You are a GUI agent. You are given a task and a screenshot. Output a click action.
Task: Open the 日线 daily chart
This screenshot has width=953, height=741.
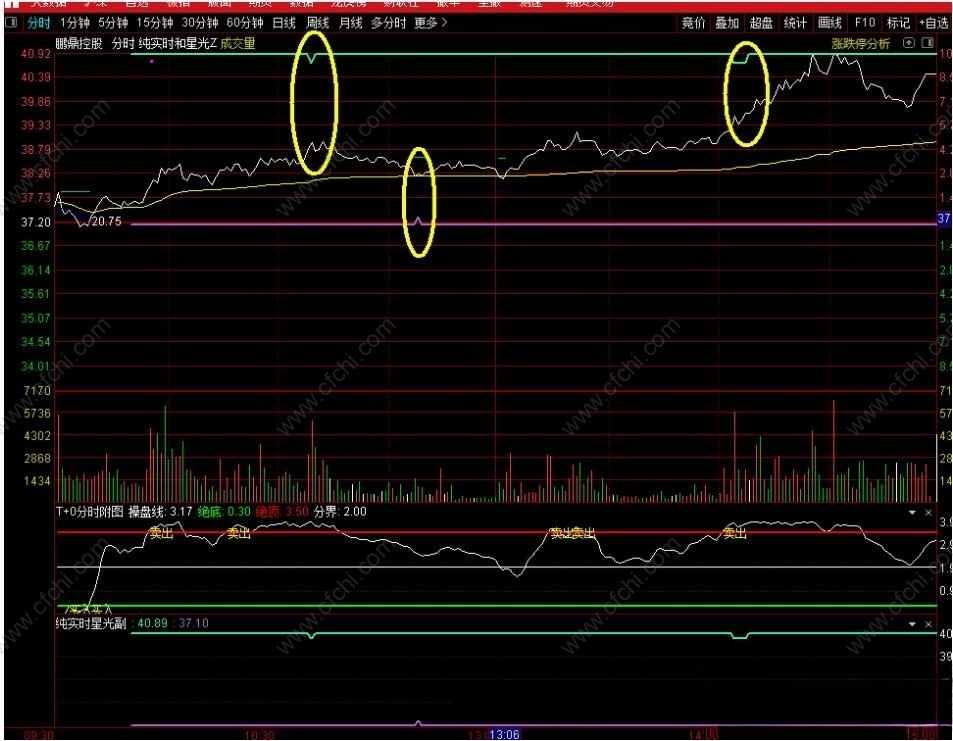point(284,23)
